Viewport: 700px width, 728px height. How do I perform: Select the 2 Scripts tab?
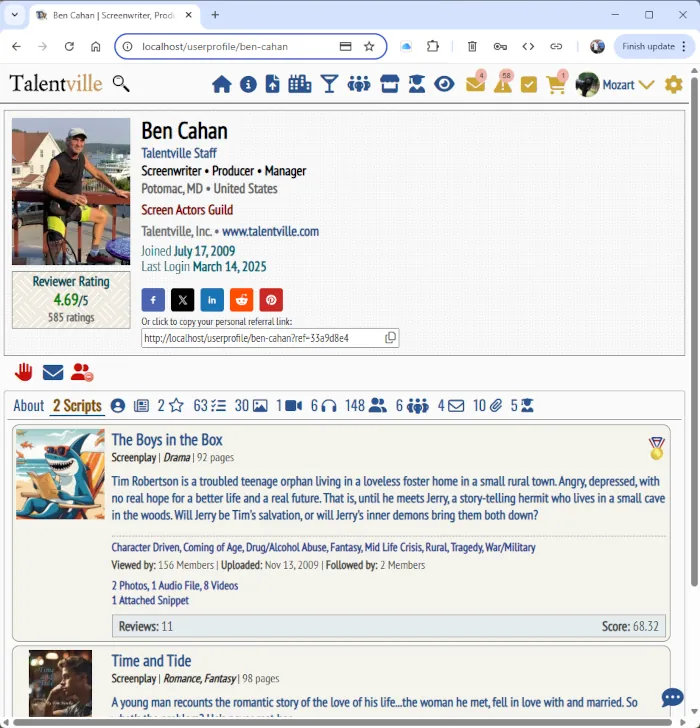[x=77, y=405]
